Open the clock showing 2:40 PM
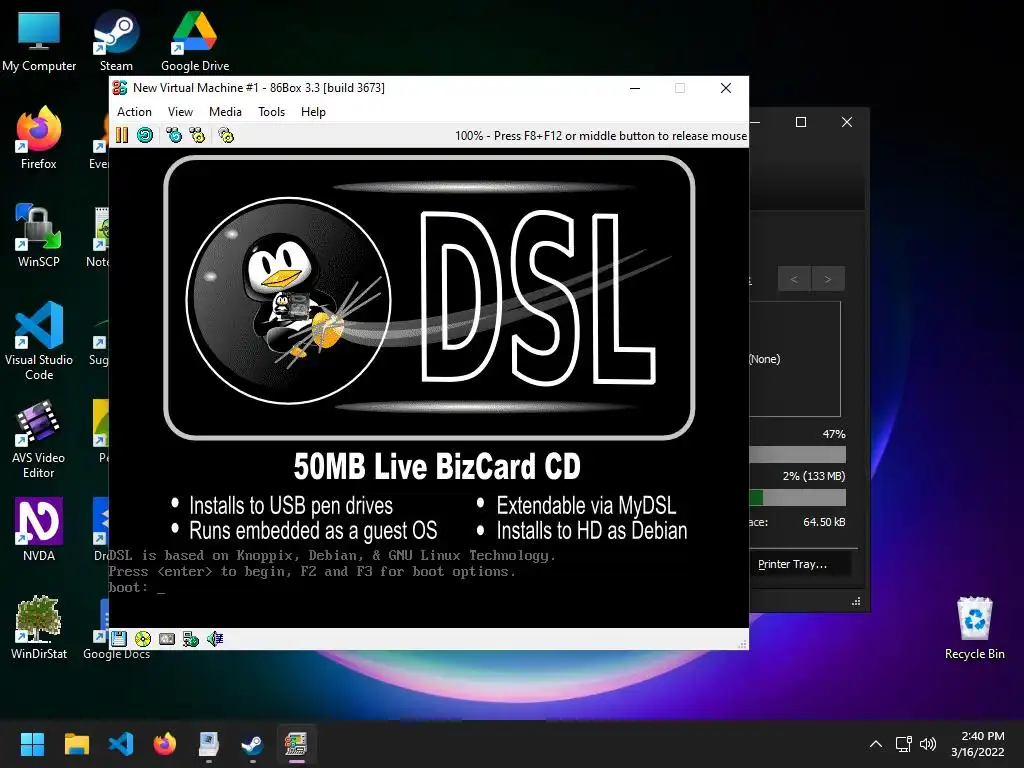The image size is (1024, 768). click(978, 744)
